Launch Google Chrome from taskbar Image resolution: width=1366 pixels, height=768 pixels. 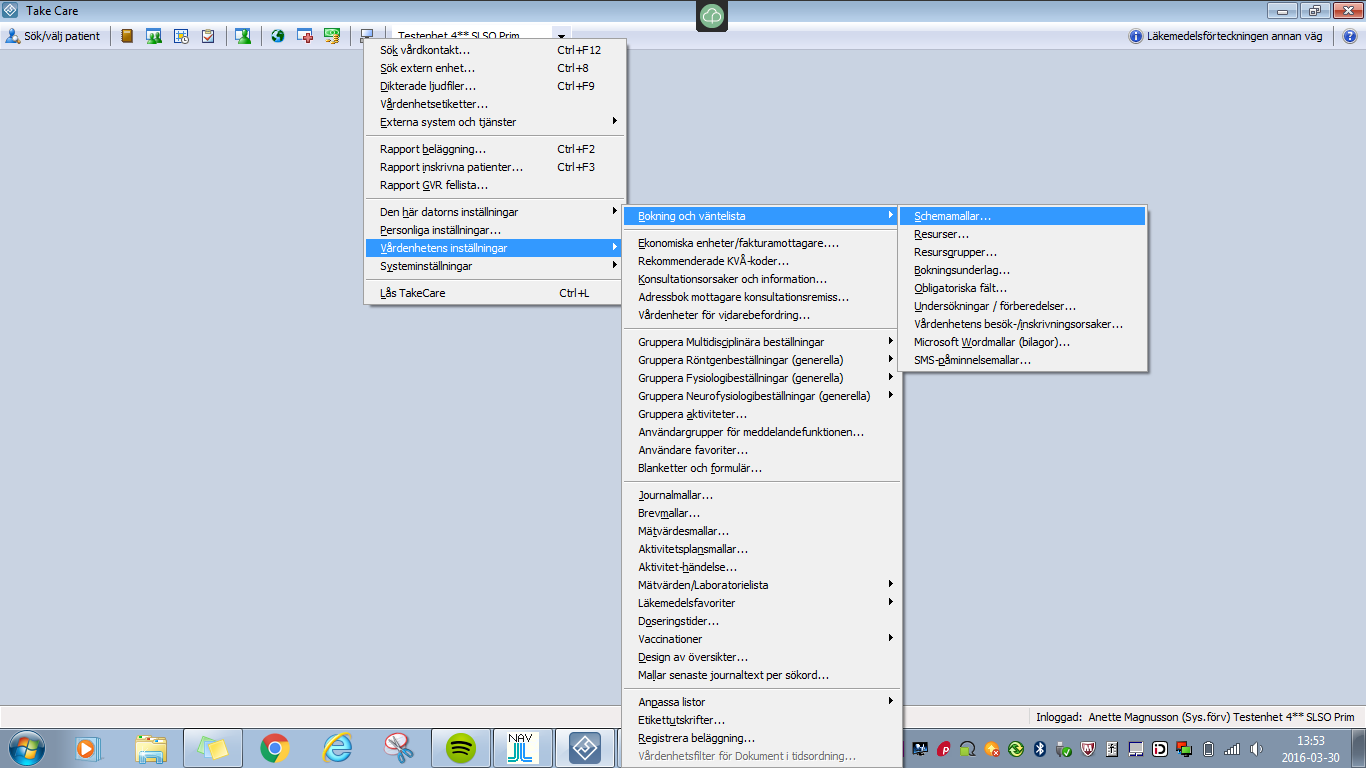point(275,748)
